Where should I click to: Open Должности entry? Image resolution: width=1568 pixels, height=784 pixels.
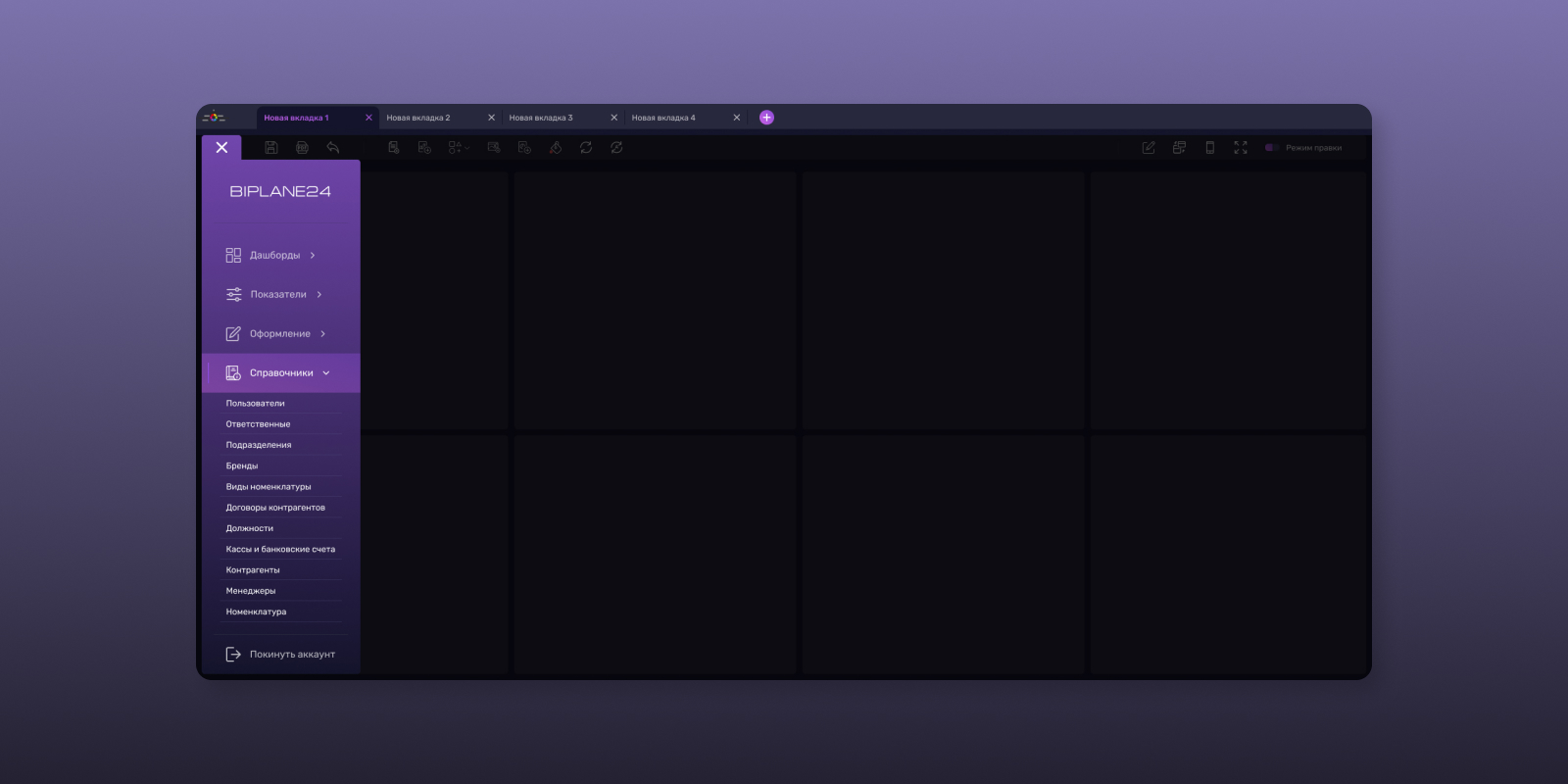281,528
